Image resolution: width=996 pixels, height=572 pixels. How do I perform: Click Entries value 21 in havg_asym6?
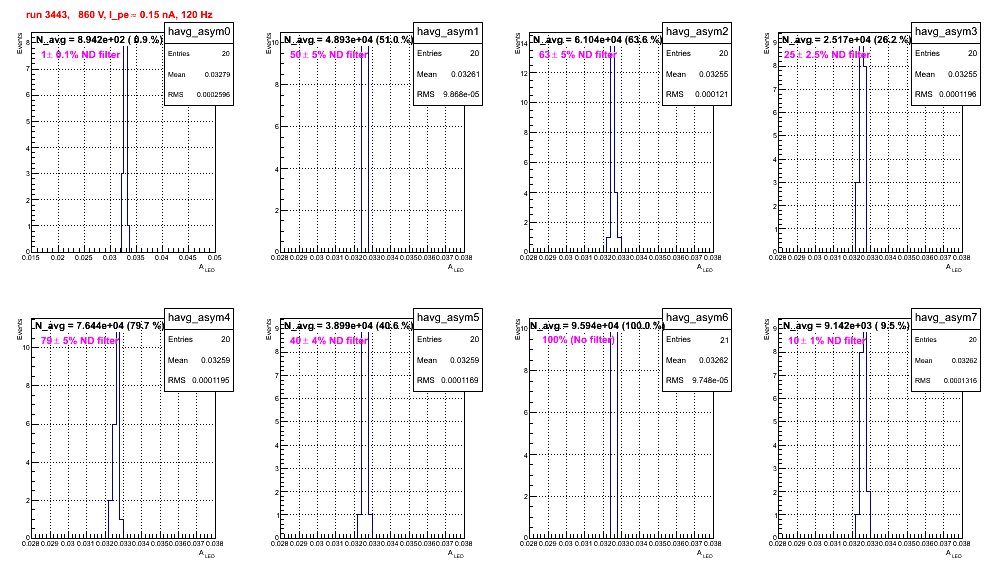724,340
